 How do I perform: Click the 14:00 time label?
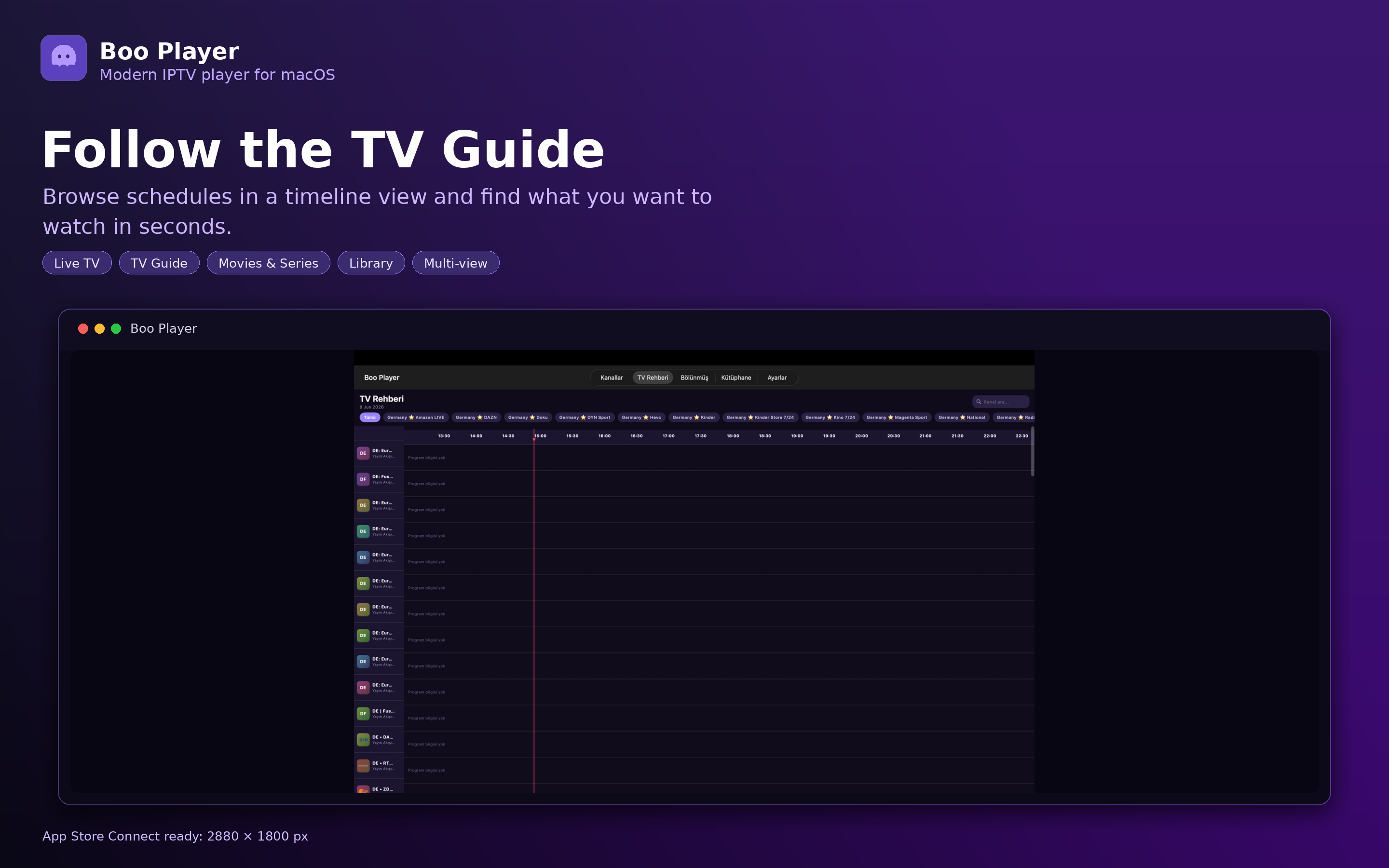[476, 436]
